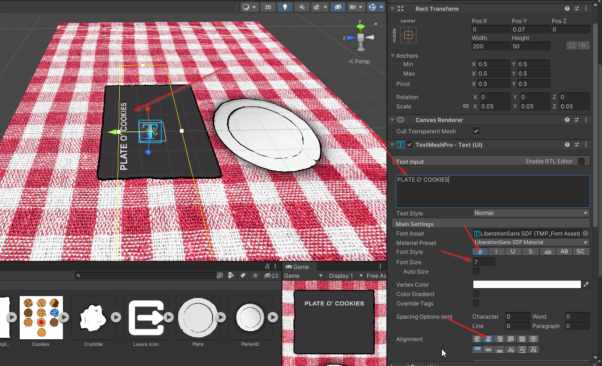Screen dimensions: 602x366
Task: Click the vertex color white swatch
Action: pos(527,284)
